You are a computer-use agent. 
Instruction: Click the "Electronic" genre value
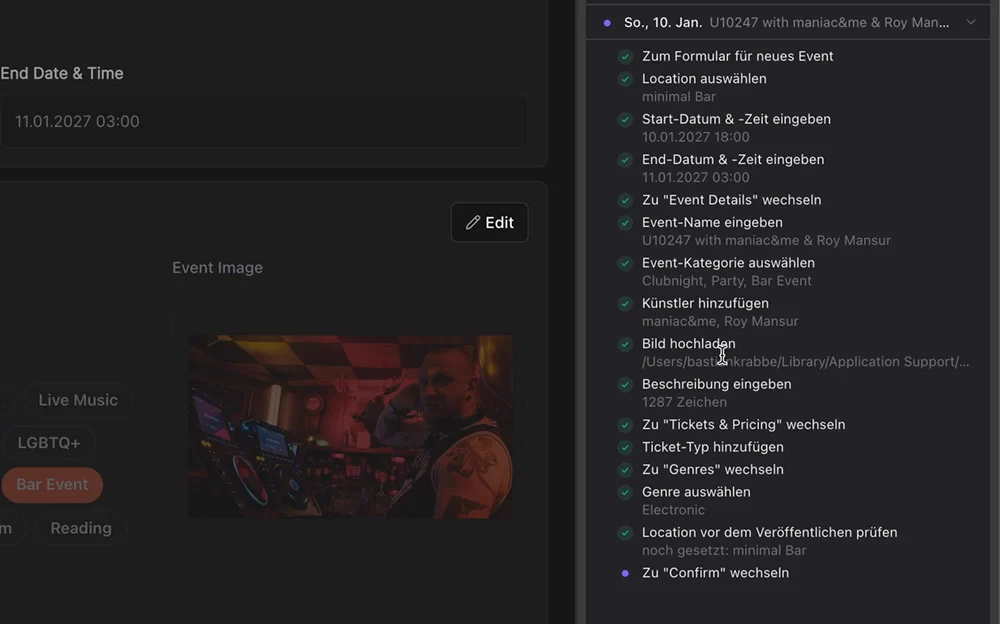point(673,510)
